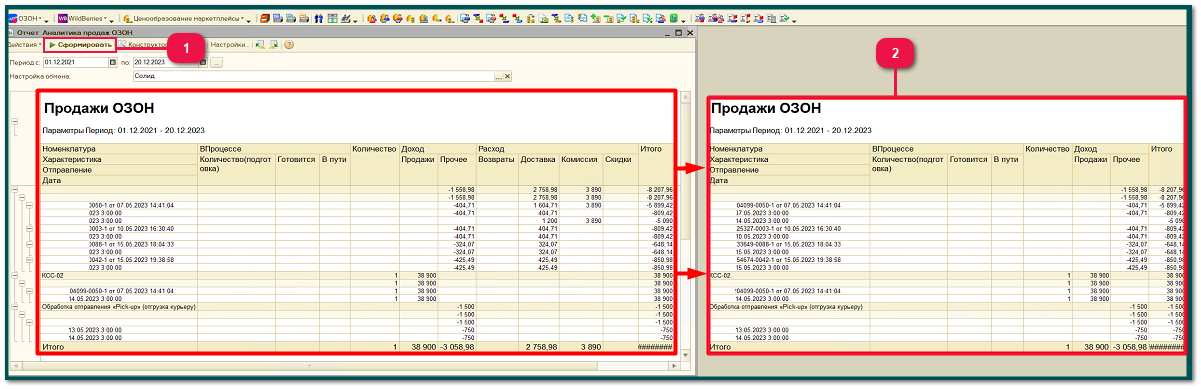Open calendar picker for the по date
The width and height of the screenshot is (1201, 389).
pos(203,62)
